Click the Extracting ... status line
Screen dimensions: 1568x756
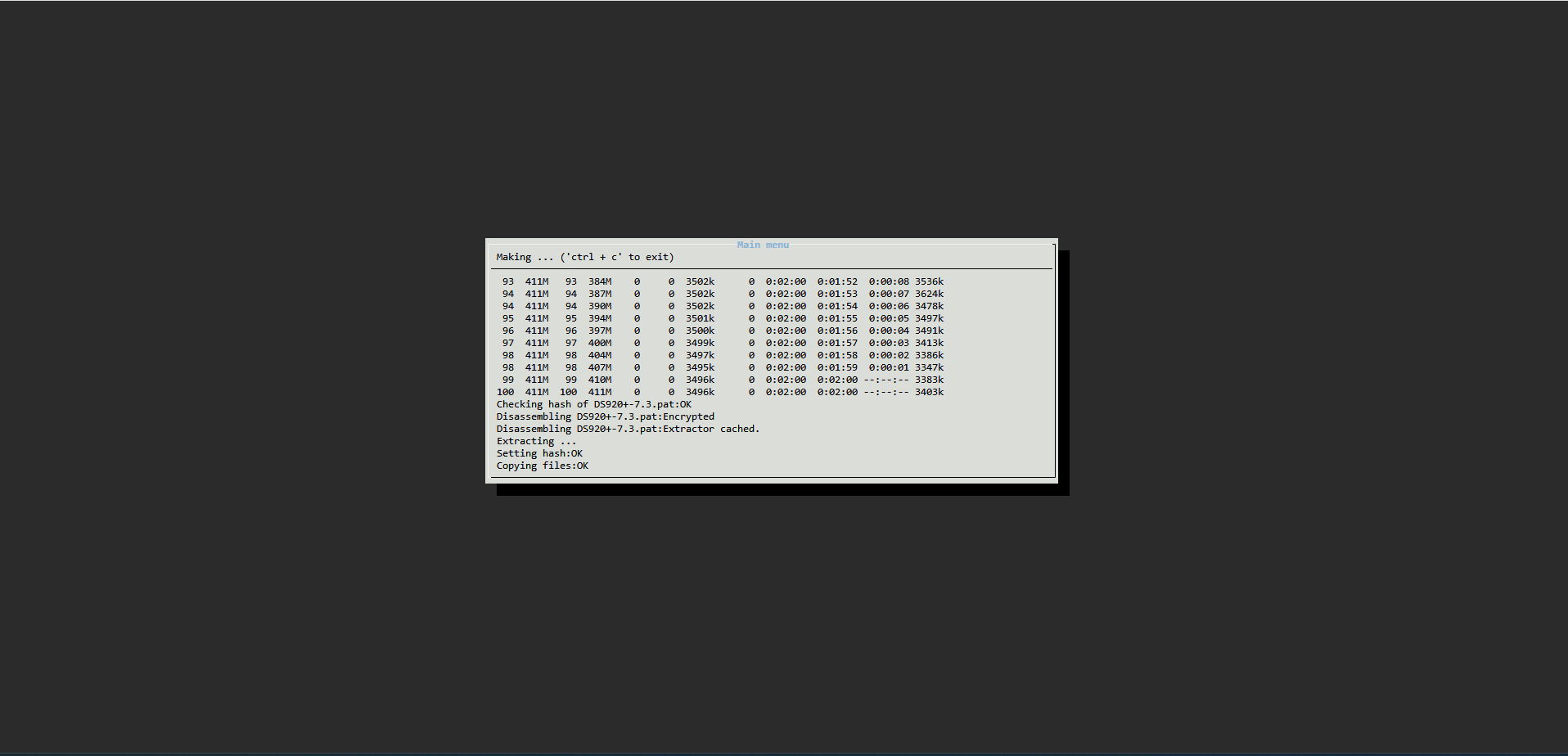[x=536, y=441]
